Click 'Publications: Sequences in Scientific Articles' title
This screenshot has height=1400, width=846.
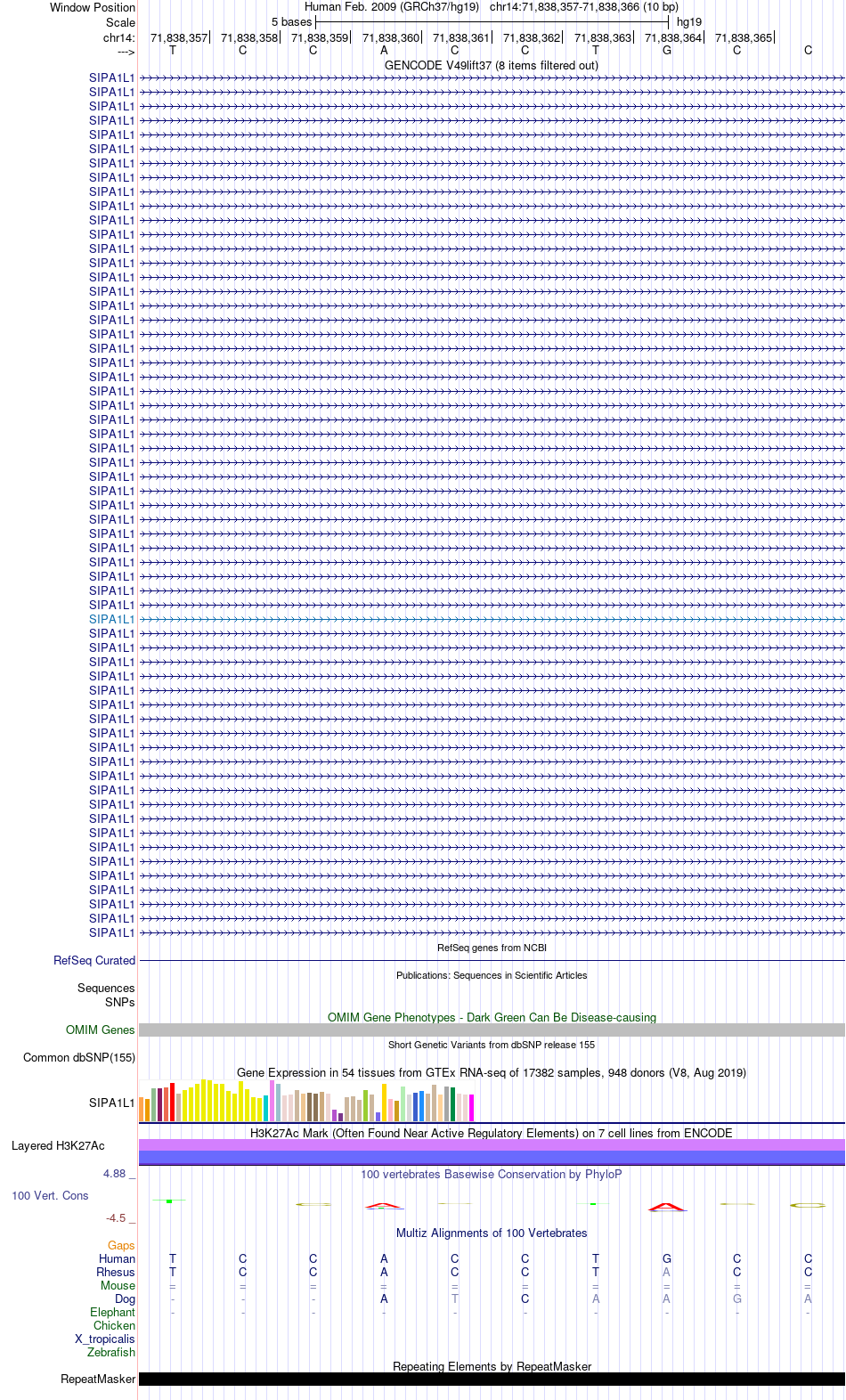coord(492,975)
